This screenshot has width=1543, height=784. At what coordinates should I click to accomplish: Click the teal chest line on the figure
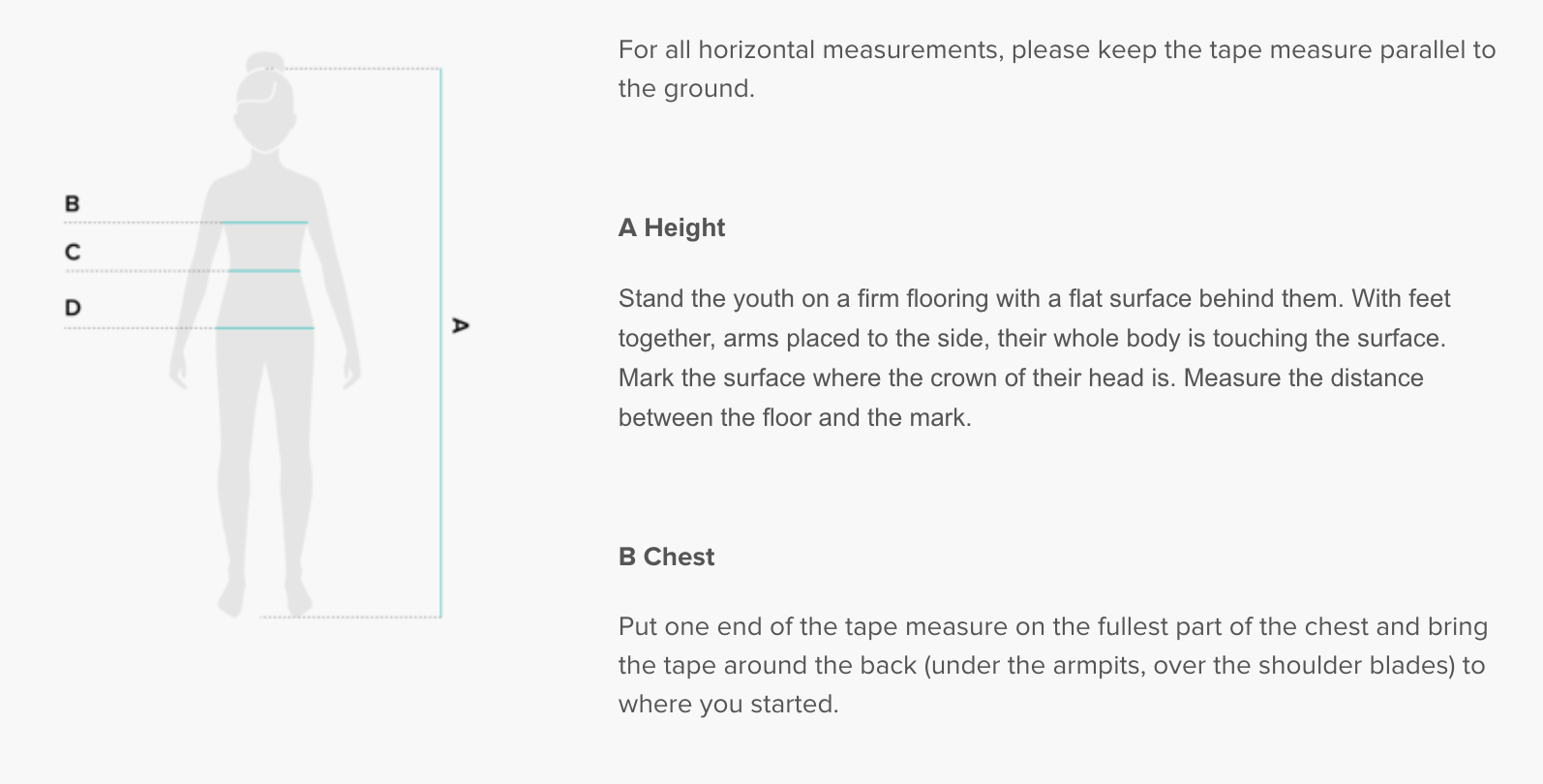click(264, 223)
